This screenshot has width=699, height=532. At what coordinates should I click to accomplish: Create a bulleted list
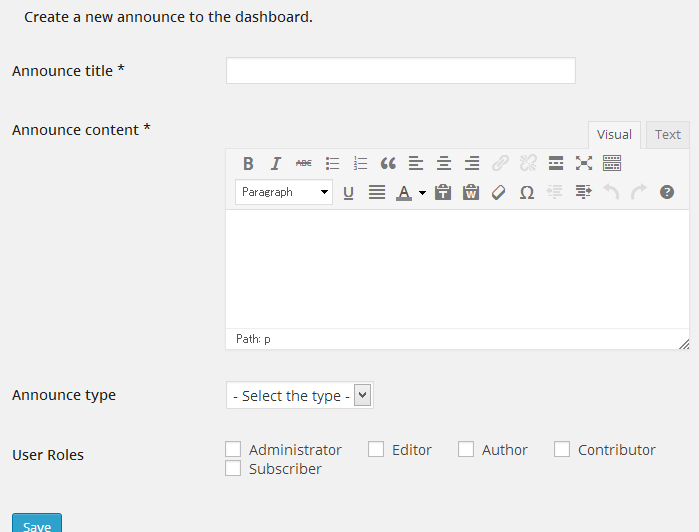[333, 164]
